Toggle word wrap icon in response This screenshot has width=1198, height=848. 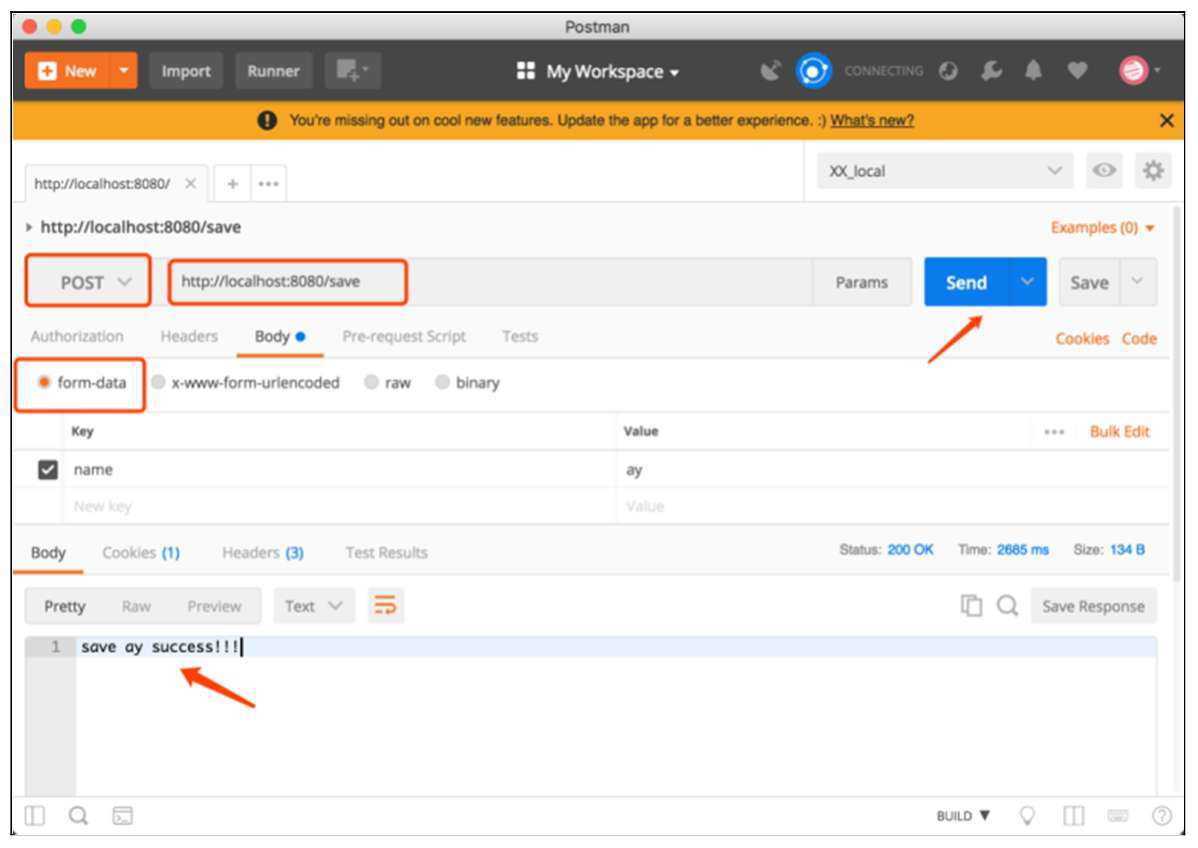tap(385, 606)
